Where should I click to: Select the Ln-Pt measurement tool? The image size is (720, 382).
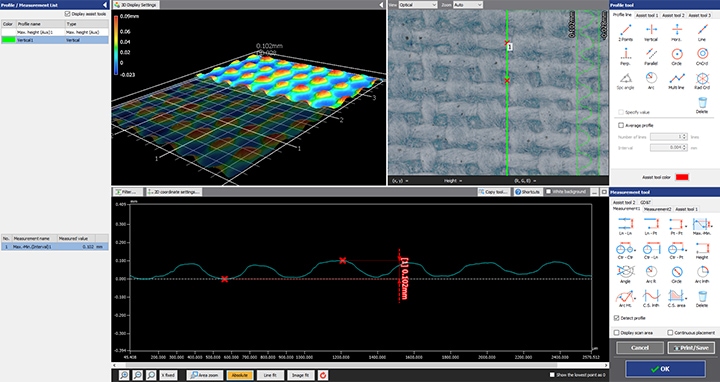(651, 226)
